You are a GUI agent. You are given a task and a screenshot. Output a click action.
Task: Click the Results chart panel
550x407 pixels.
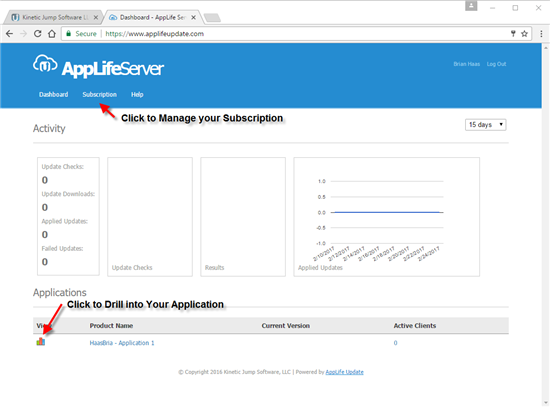coord(243,217)
